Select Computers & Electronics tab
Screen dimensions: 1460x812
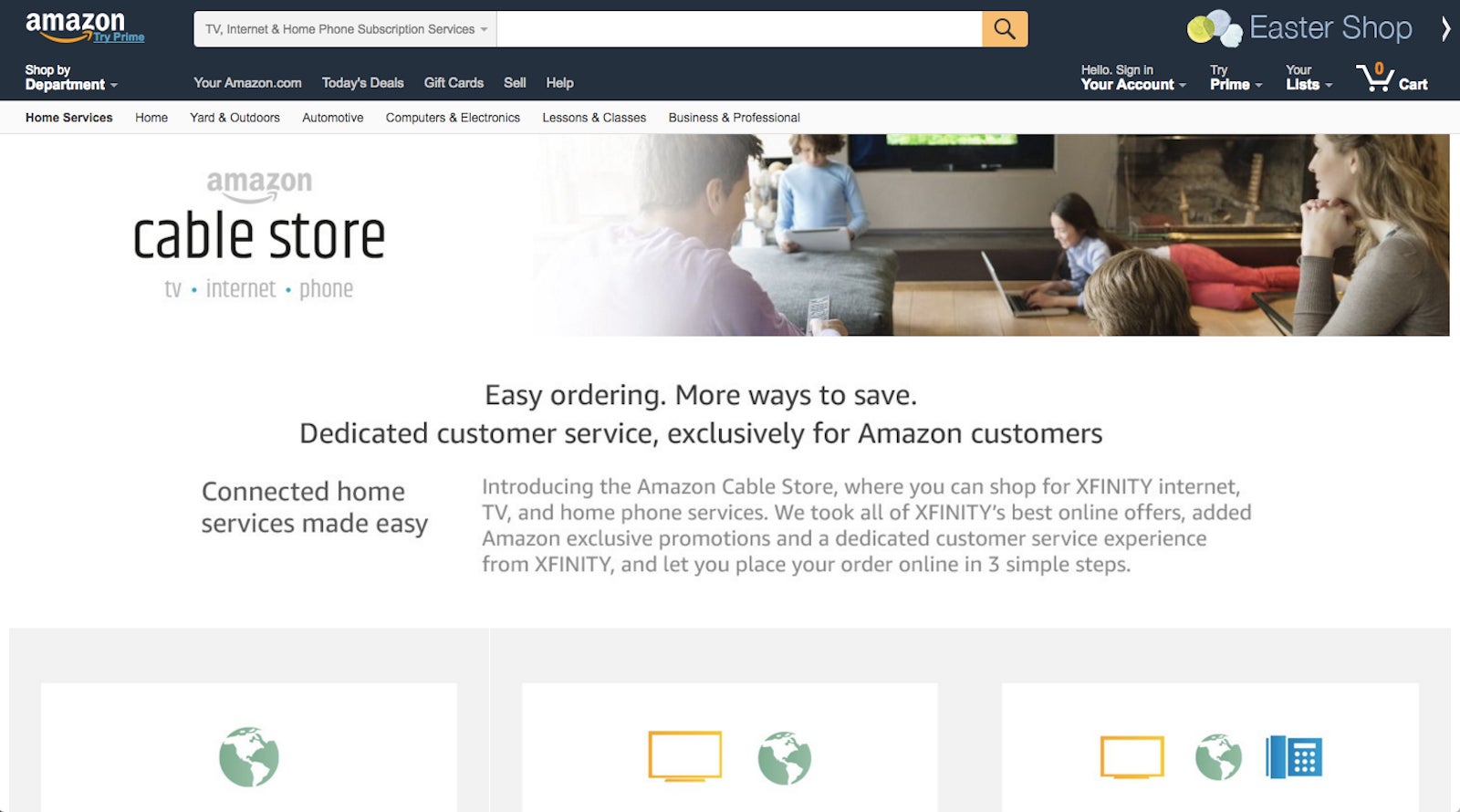pos(453,118)
